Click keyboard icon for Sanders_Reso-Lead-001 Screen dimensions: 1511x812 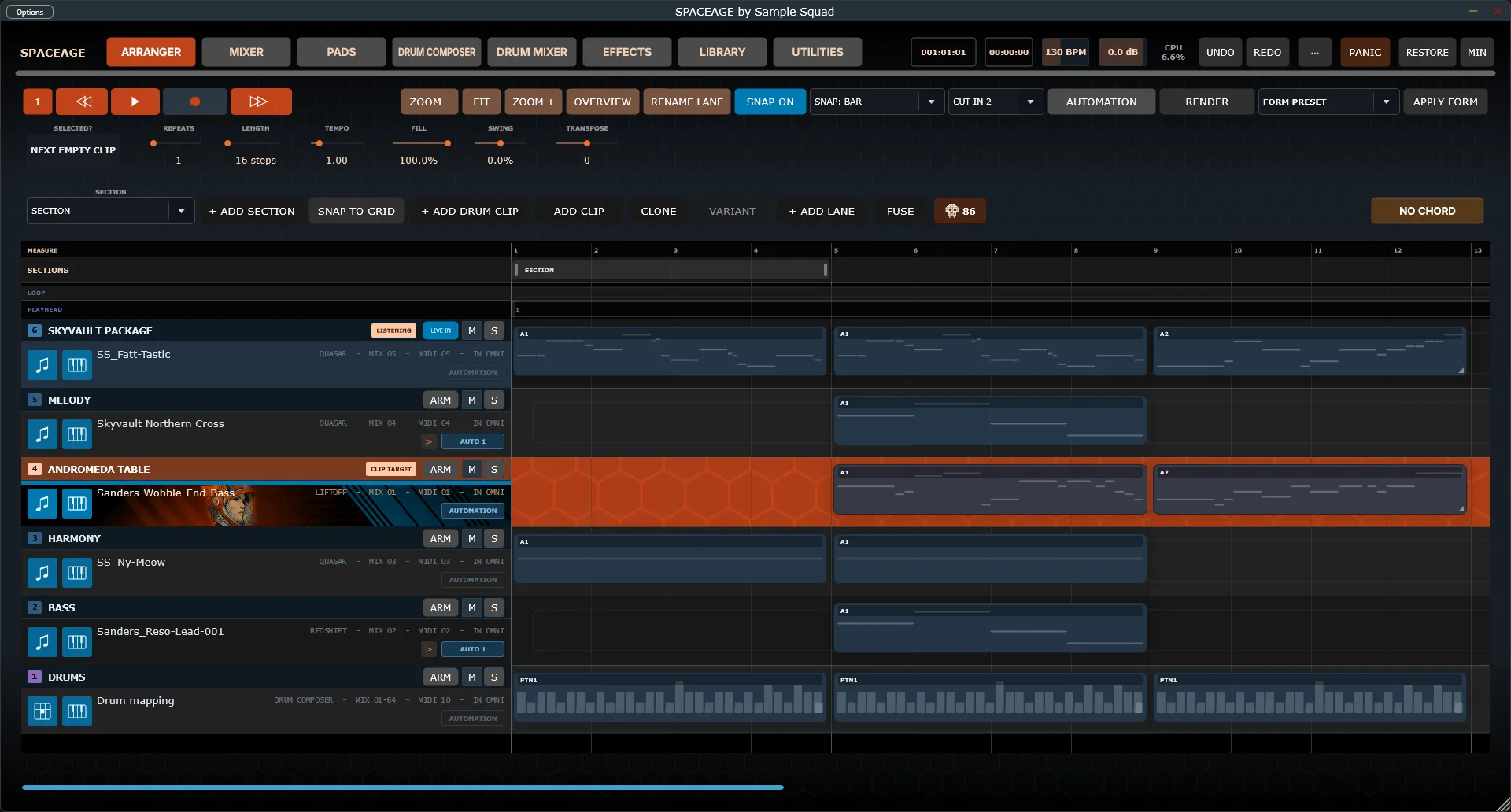point(77,642)
